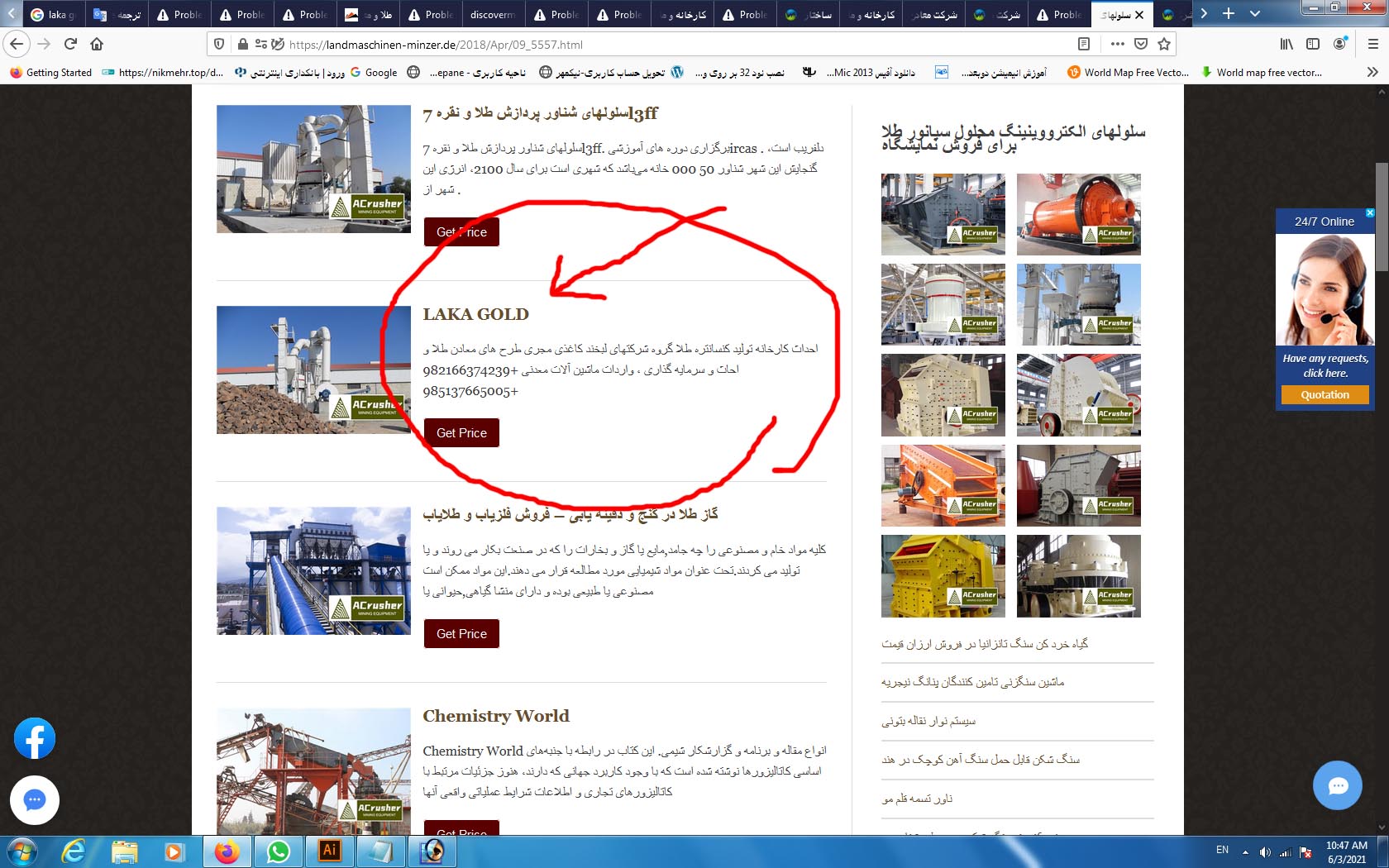The width and height of the screenshot is (1389, 868).
Task: Open the taskbar clock showing 10:47 AM
Action: tap(1347, 852)
